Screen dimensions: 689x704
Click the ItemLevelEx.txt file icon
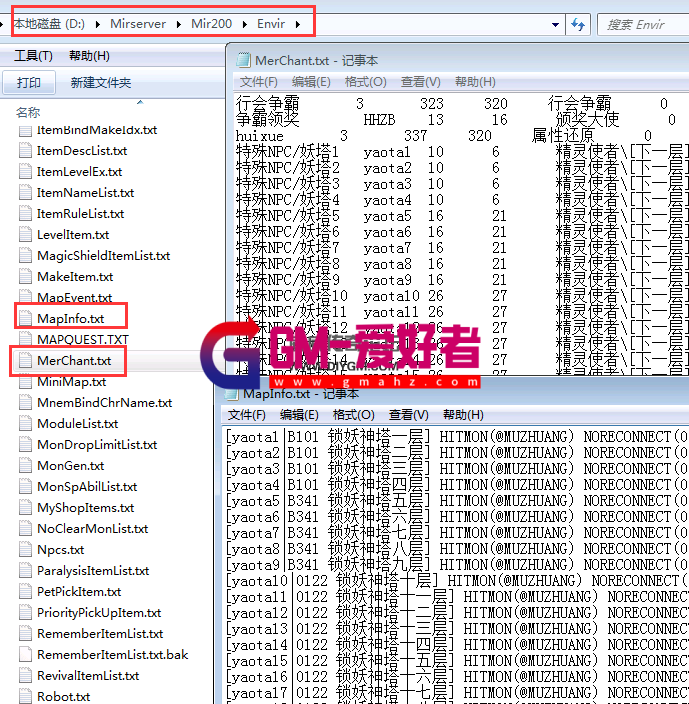[x=26, y=172]
